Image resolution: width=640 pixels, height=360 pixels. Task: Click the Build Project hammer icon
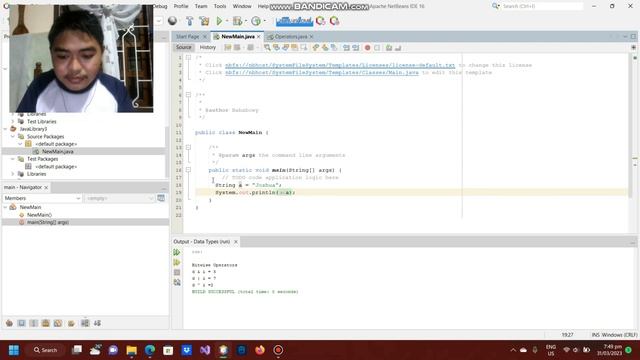(x=189, y=21)
